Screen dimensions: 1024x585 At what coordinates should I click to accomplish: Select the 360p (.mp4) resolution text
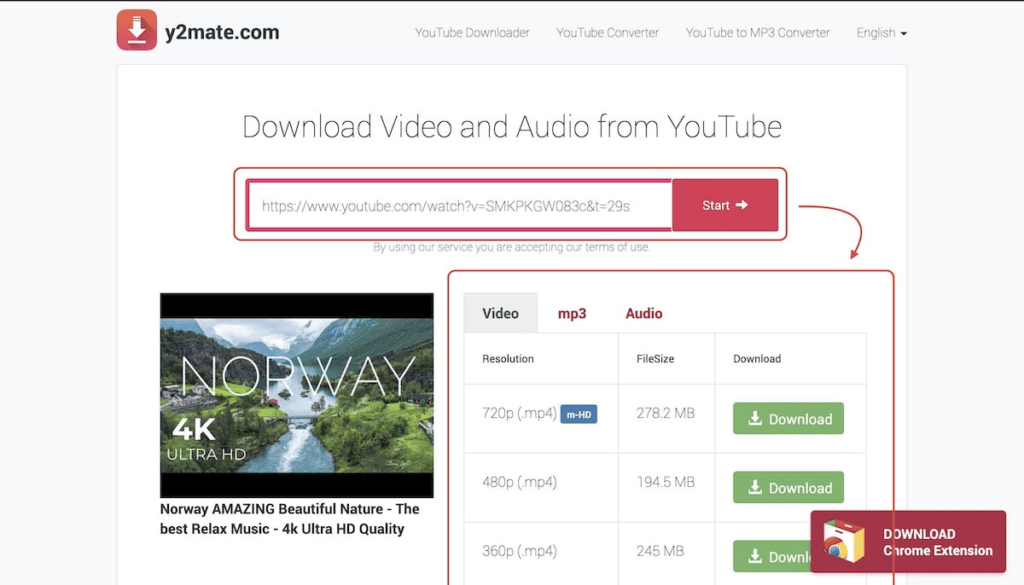(x=519, y=551)
